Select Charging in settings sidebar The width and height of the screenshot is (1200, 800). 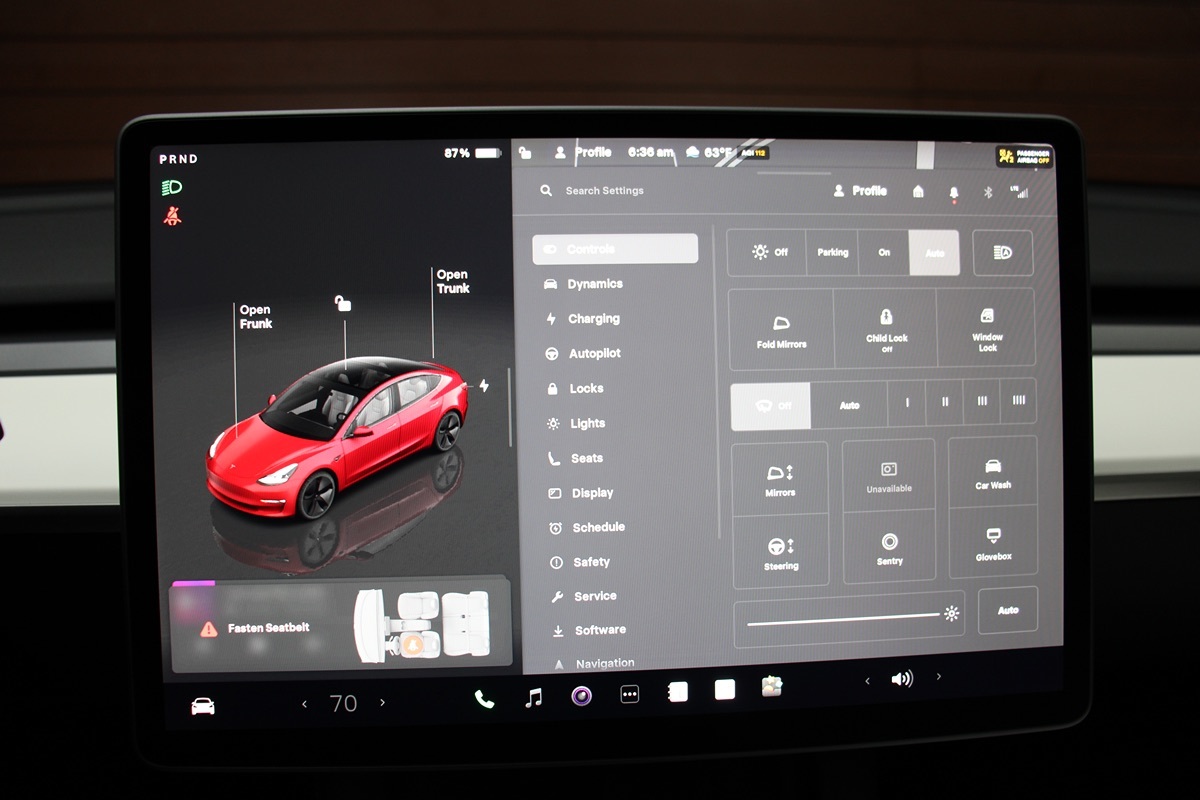593,319
